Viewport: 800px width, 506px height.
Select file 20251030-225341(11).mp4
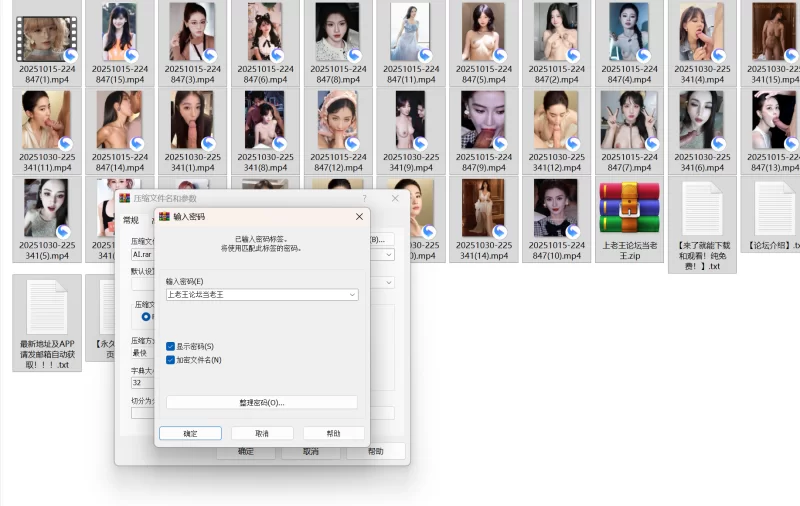[x=47, y=132]
